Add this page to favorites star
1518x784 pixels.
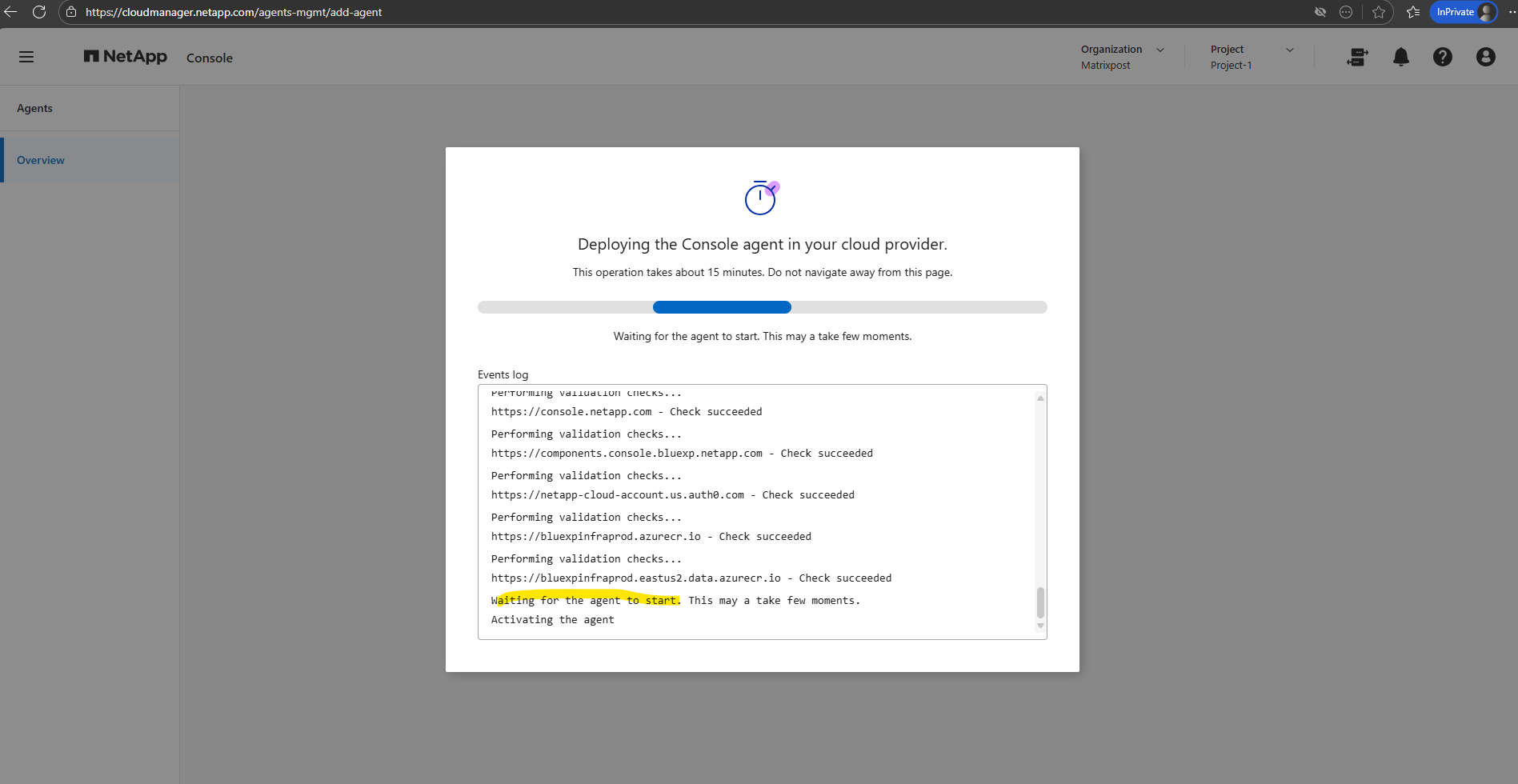coord(1379,12)
